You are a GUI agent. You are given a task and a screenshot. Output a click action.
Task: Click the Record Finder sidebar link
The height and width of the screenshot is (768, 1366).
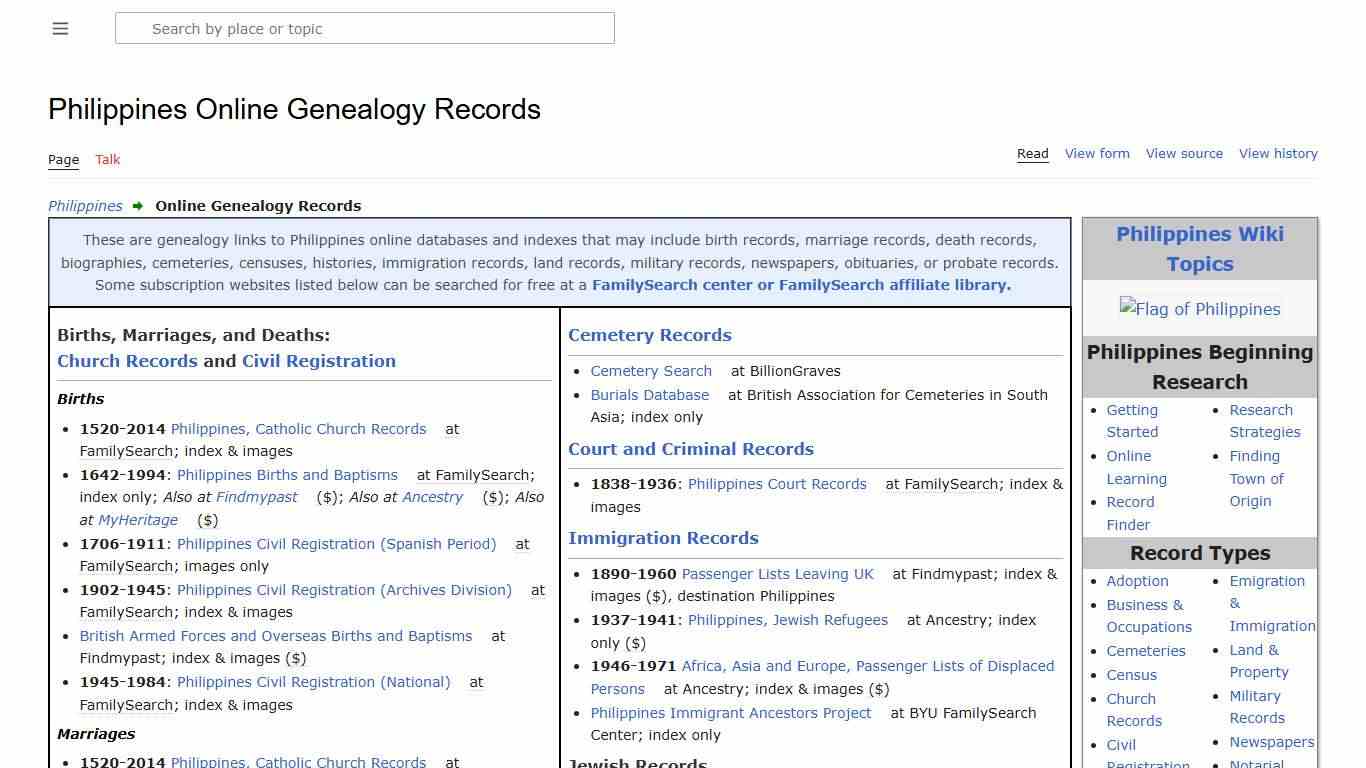pos(1130,513)
